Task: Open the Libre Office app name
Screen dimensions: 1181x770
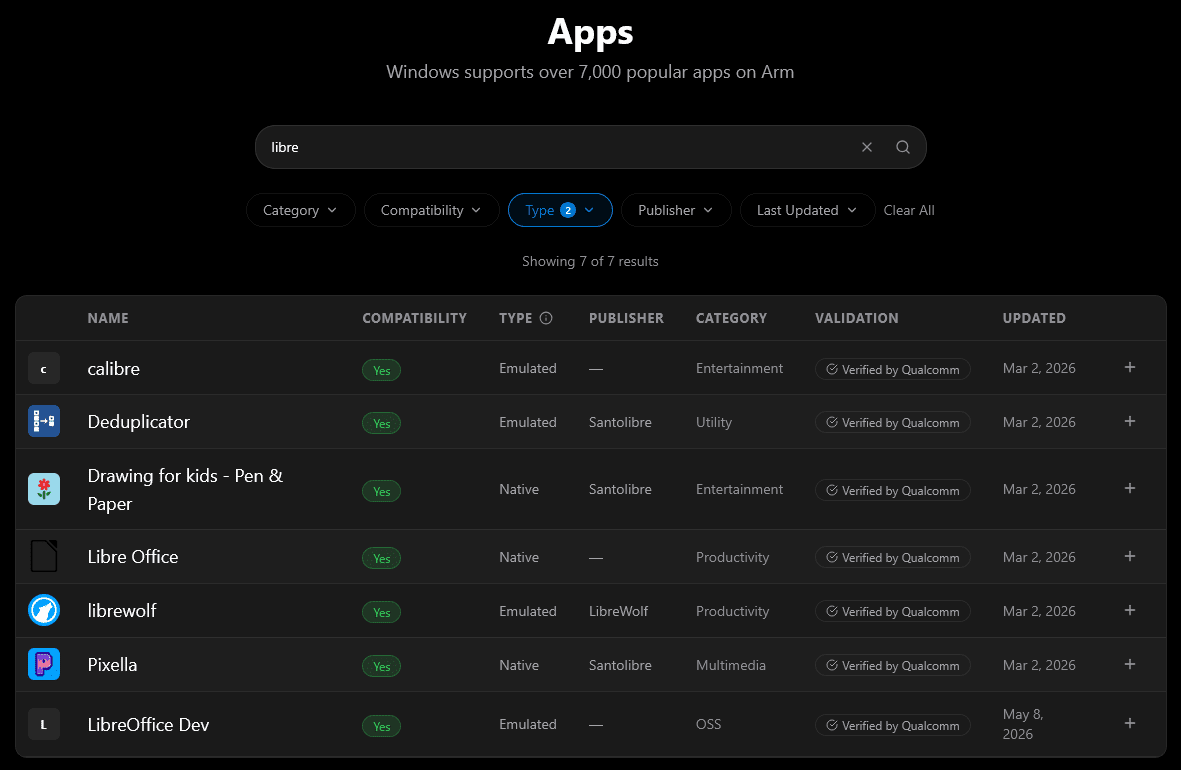Action: (133, 557)
